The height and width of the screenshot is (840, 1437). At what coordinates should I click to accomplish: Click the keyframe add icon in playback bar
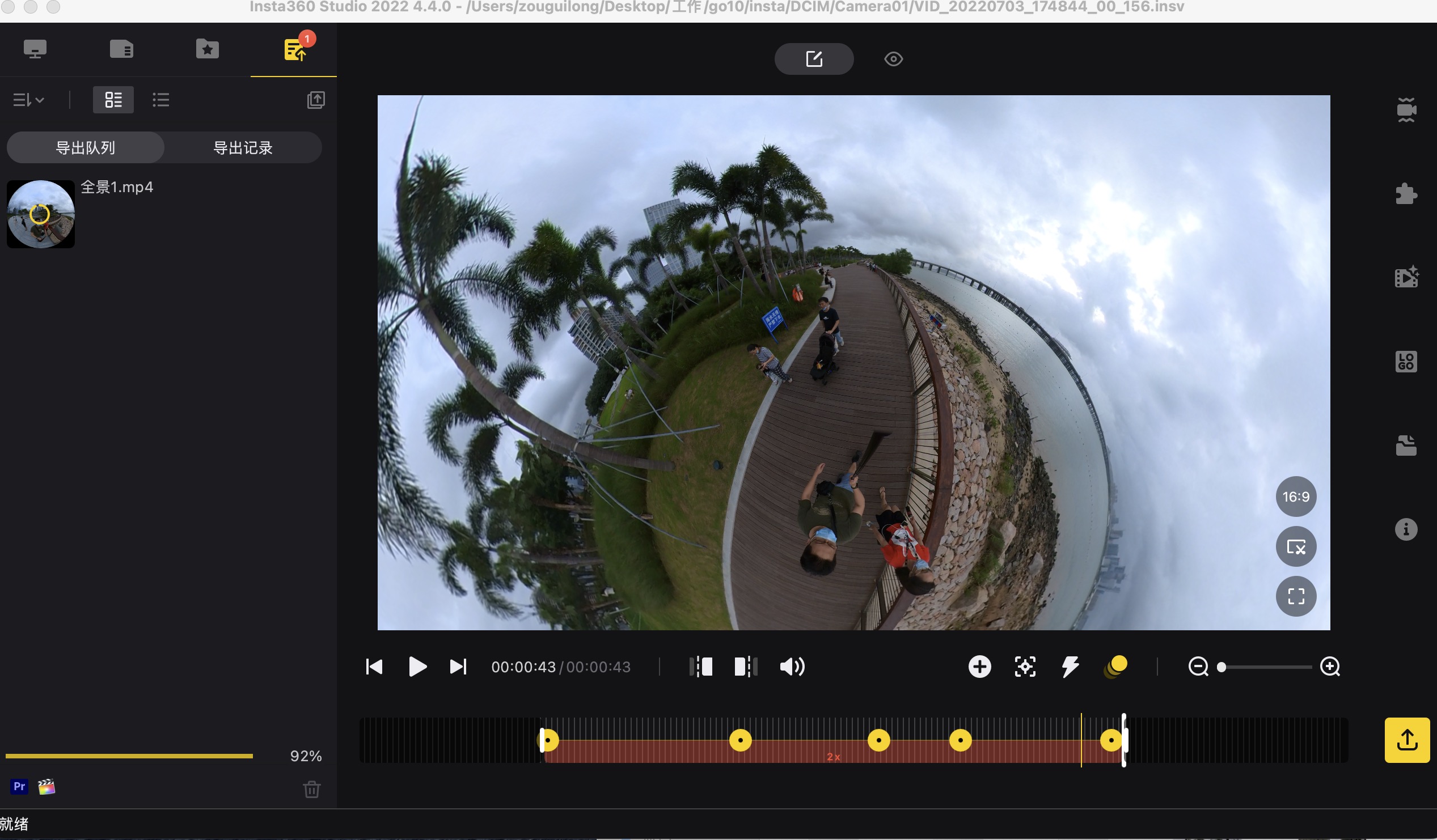[x=980, y=667]
